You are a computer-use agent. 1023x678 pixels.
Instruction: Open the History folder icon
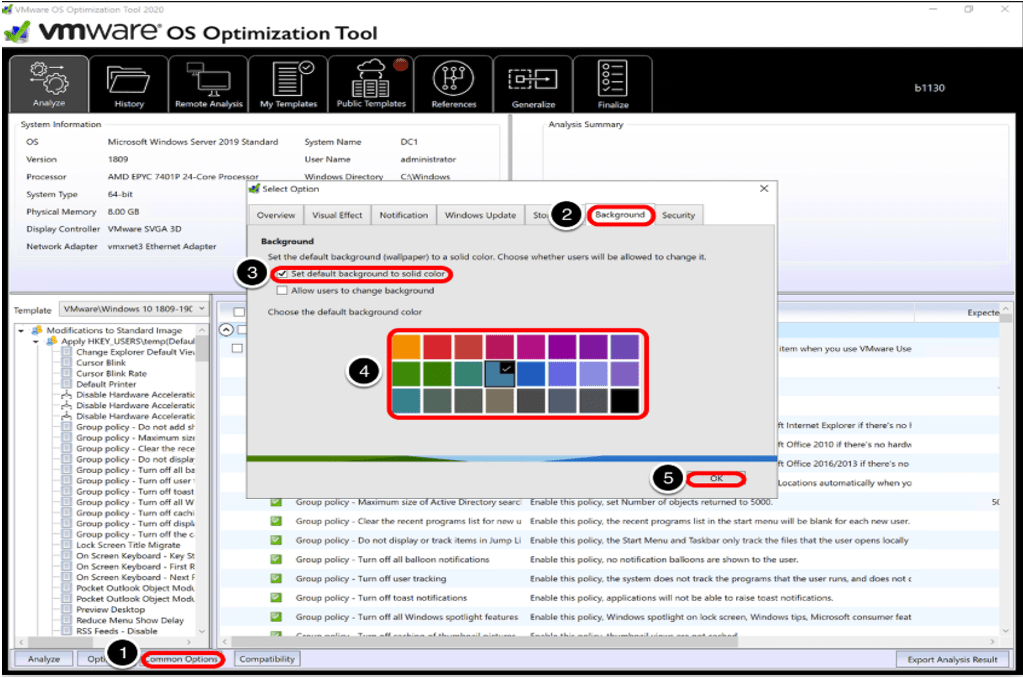[x=128, y=84]
